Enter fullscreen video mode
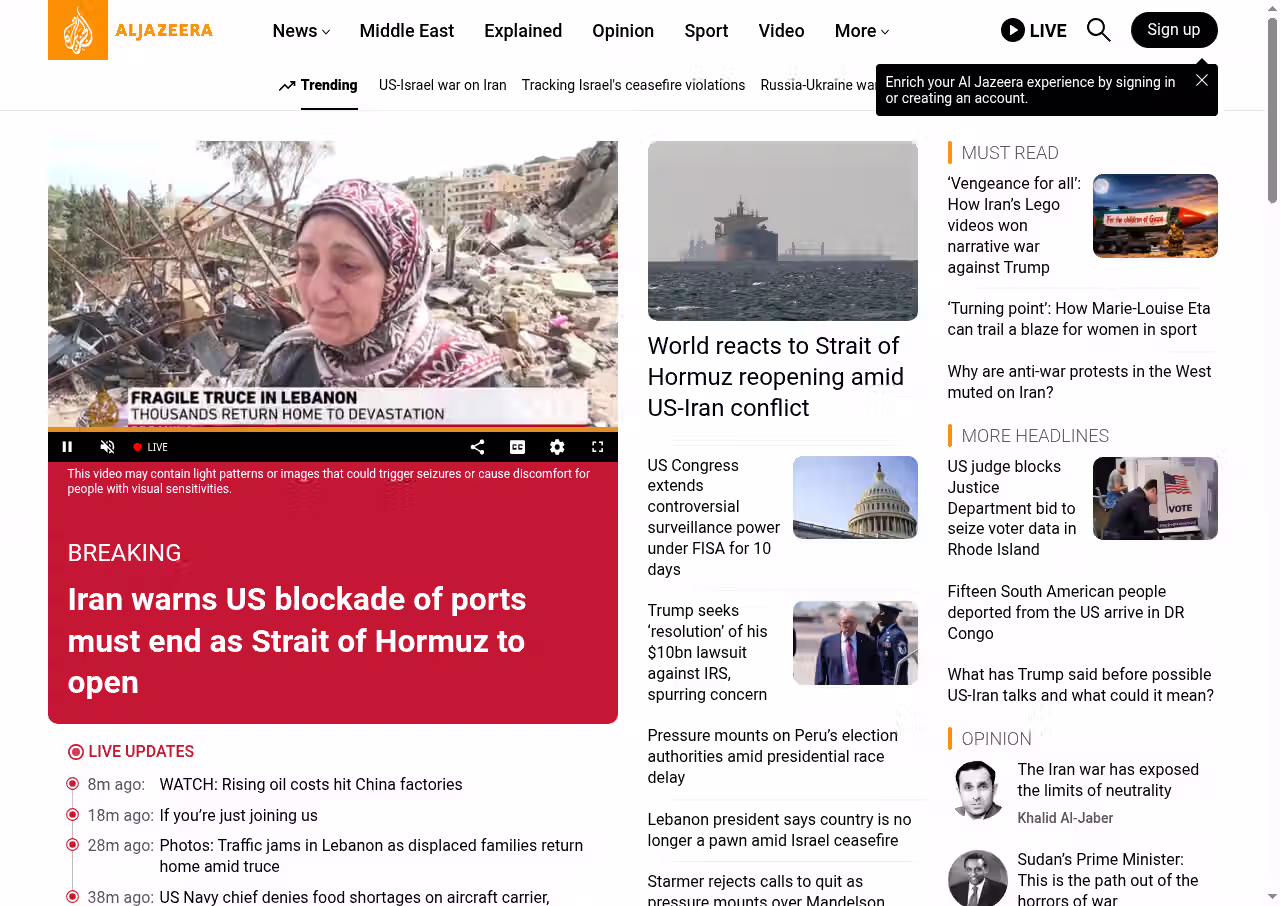 coord(597,447)
